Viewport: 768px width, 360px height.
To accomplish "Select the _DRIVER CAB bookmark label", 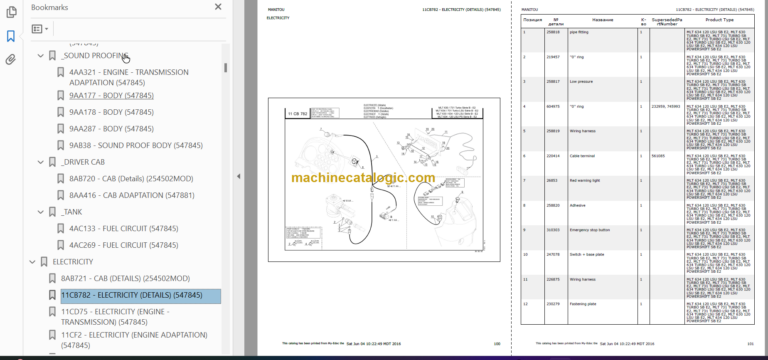I will [83, 162].
